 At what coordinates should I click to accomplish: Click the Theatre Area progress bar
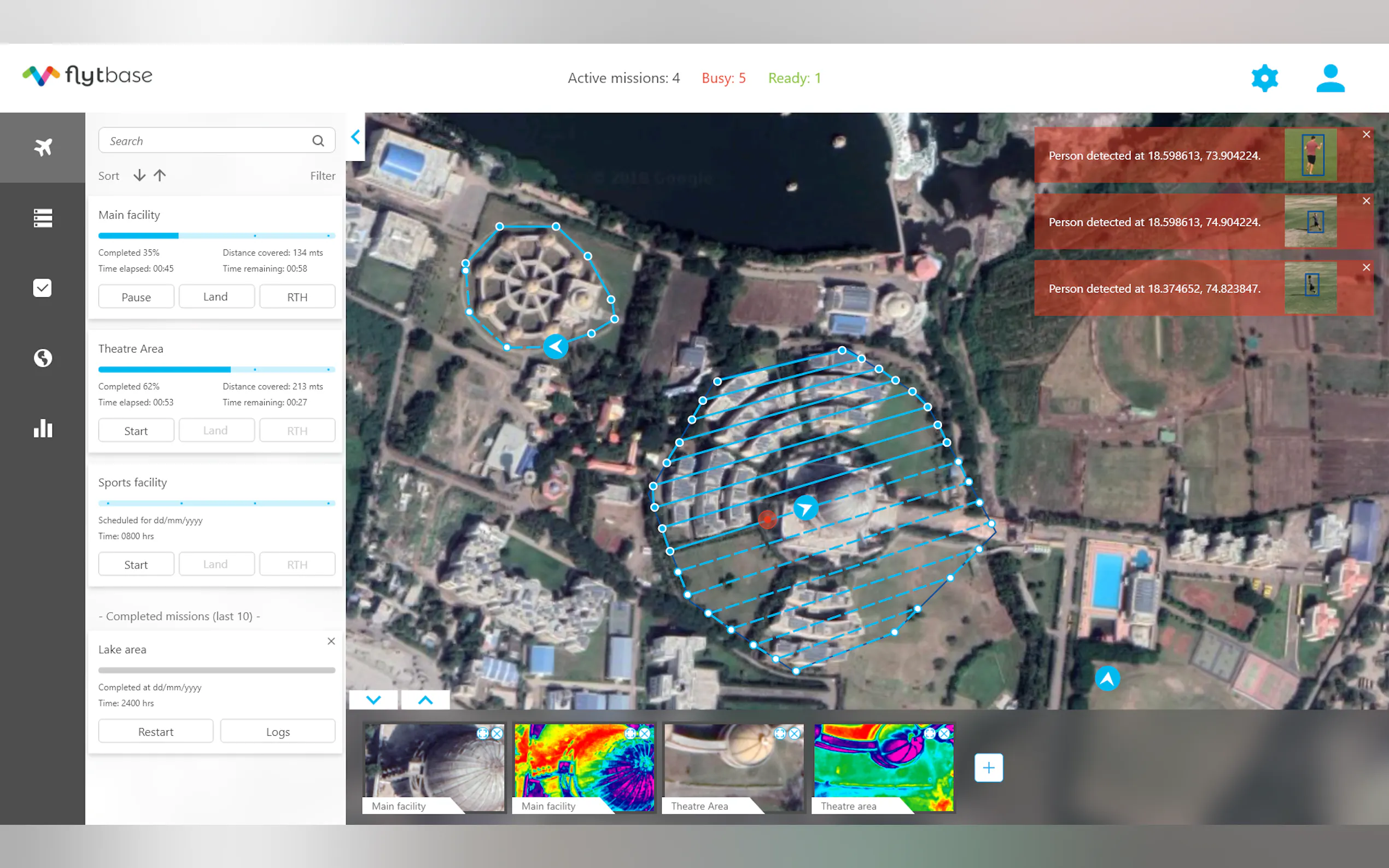[x=217, y=369]
